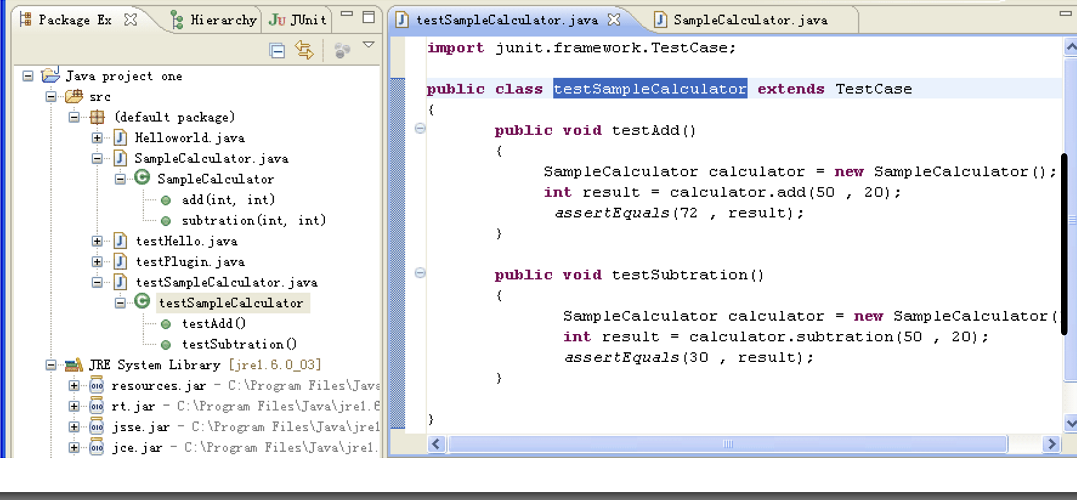Select SampleCalculator.java in the tree
Screen dimensions: 1077x500
pyautogui.click(x=212, y=159)
